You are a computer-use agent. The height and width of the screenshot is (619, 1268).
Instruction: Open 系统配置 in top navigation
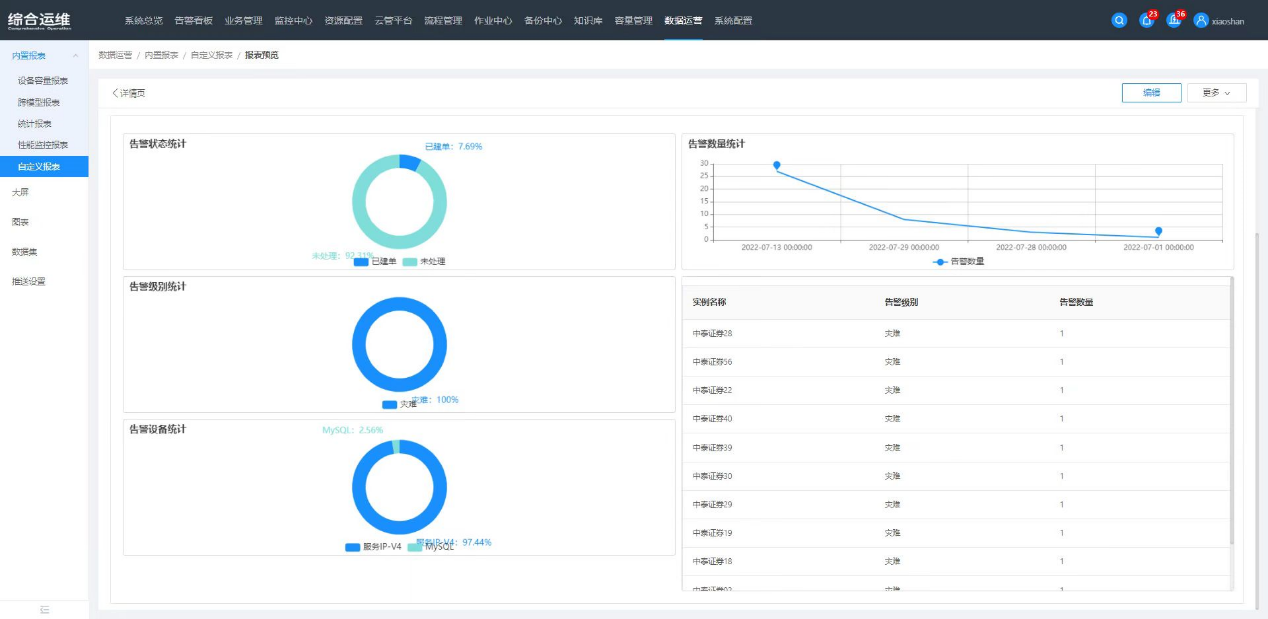(733, 20)
